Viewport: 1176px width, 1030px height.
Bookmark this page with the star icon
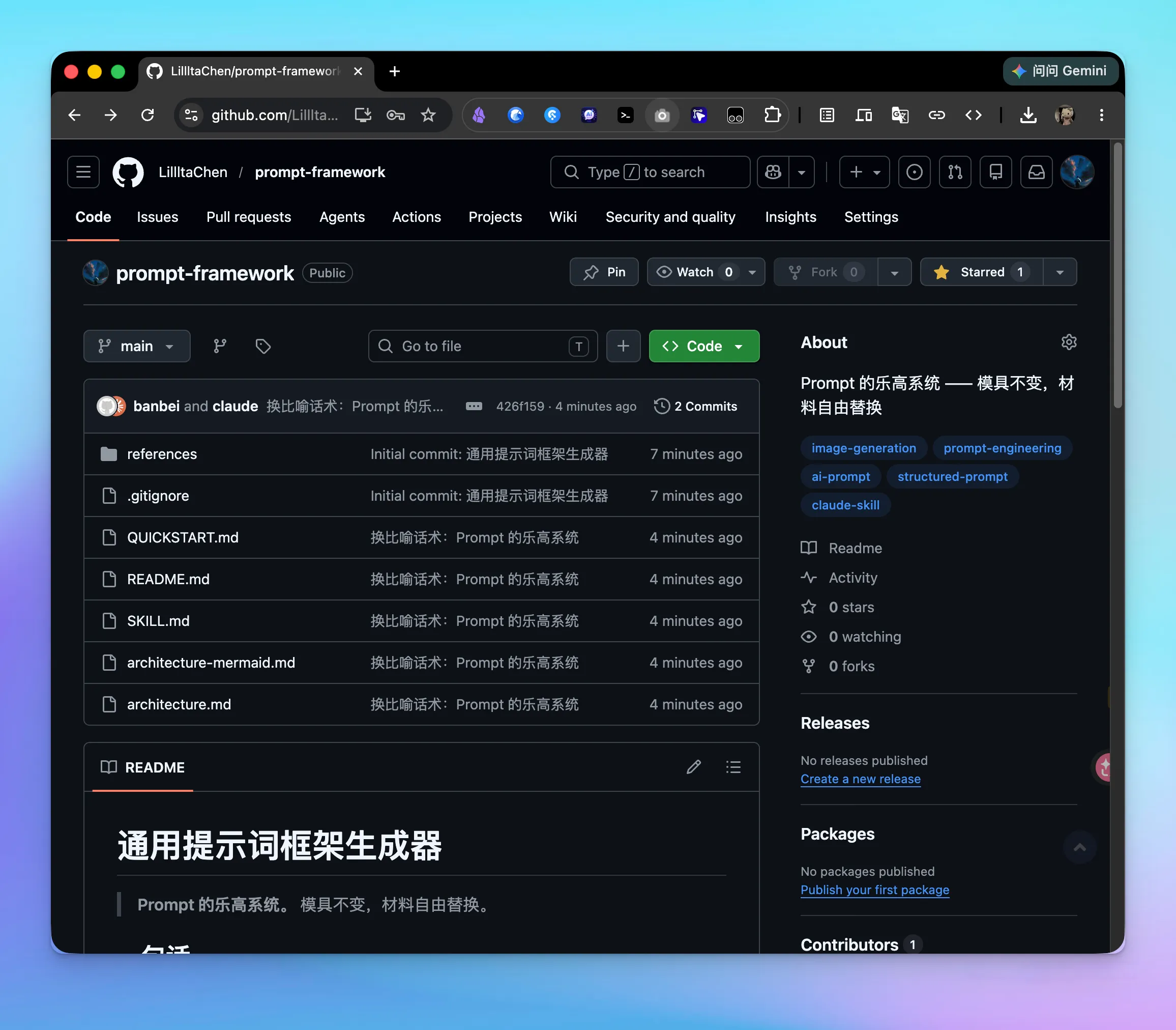coord(428,115)
